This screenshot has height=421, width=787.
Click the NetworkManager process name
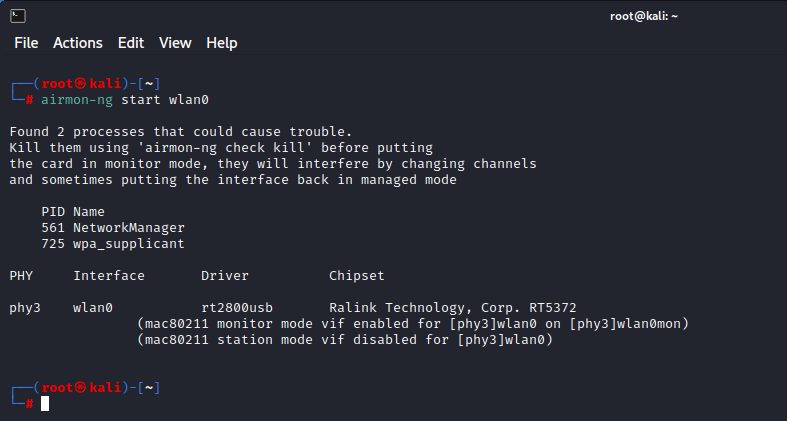point(129,228)
